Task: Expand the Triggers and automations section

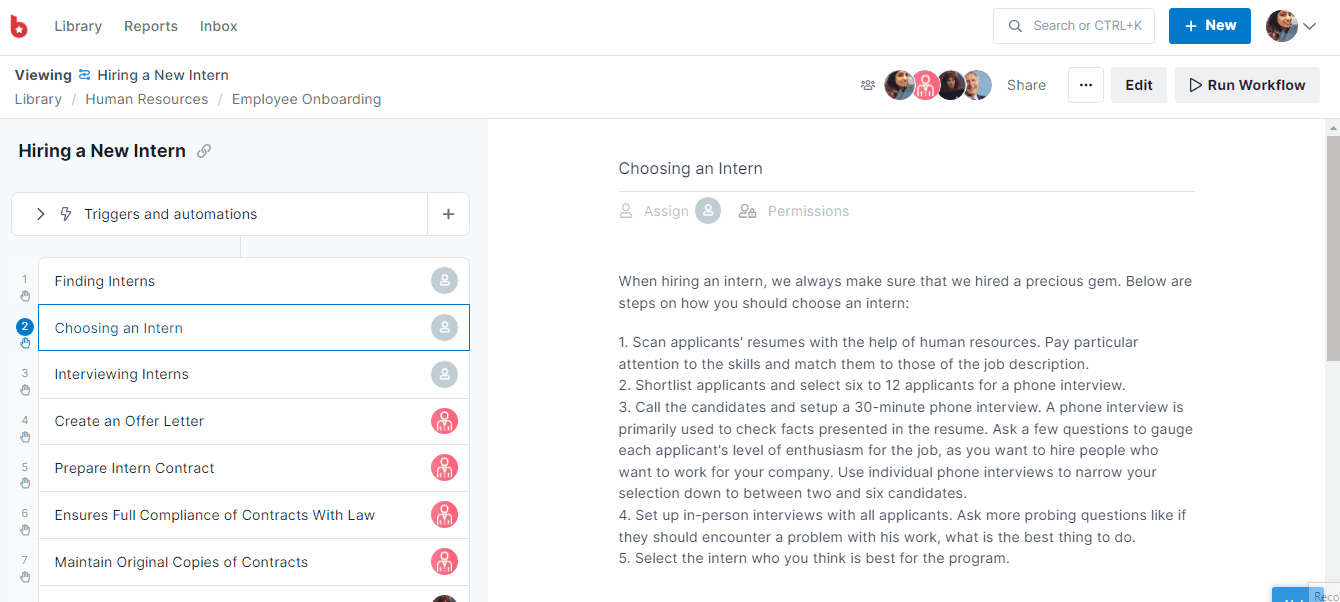Action: (x=41, y=214)
